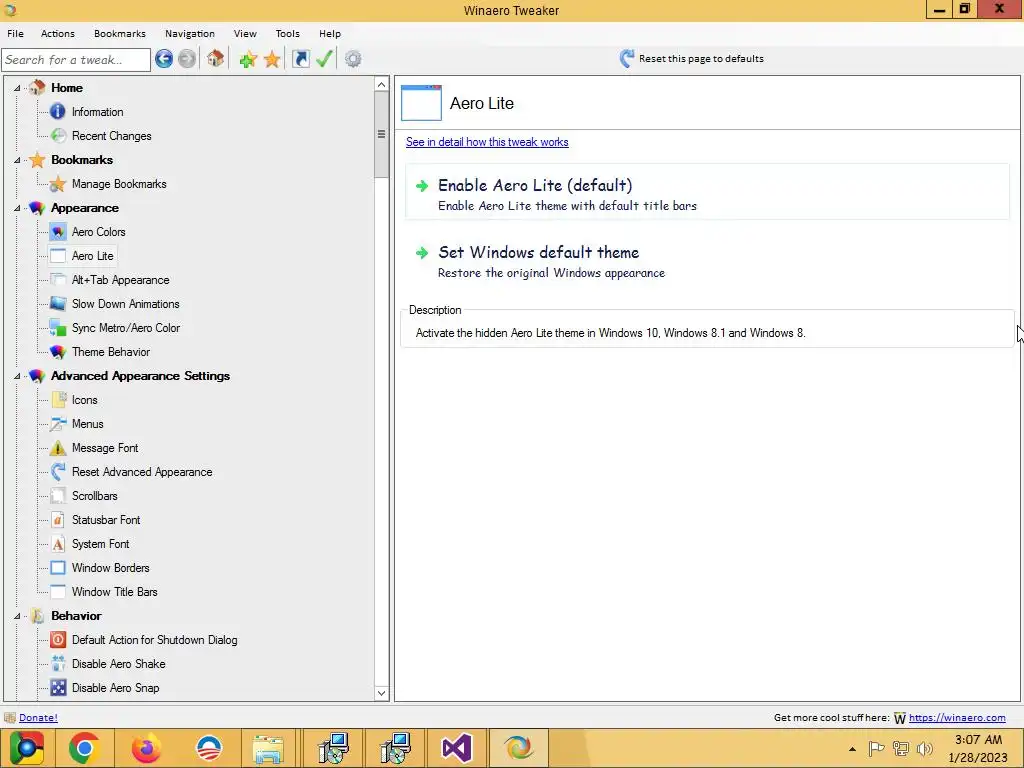The width and height of the screenshot is (1024, 768).
Task: Go to Home page via house icon
Action: [x=216, y=59]
